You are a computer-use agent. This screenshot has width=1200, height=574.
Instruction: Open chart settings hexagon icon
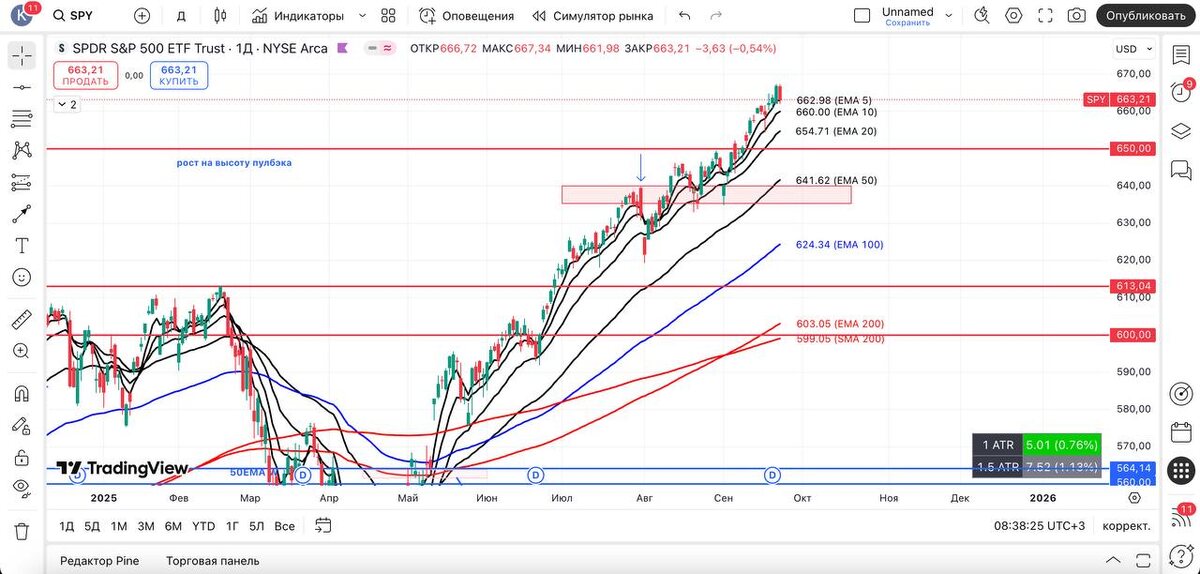click(x=1014, y=16)
